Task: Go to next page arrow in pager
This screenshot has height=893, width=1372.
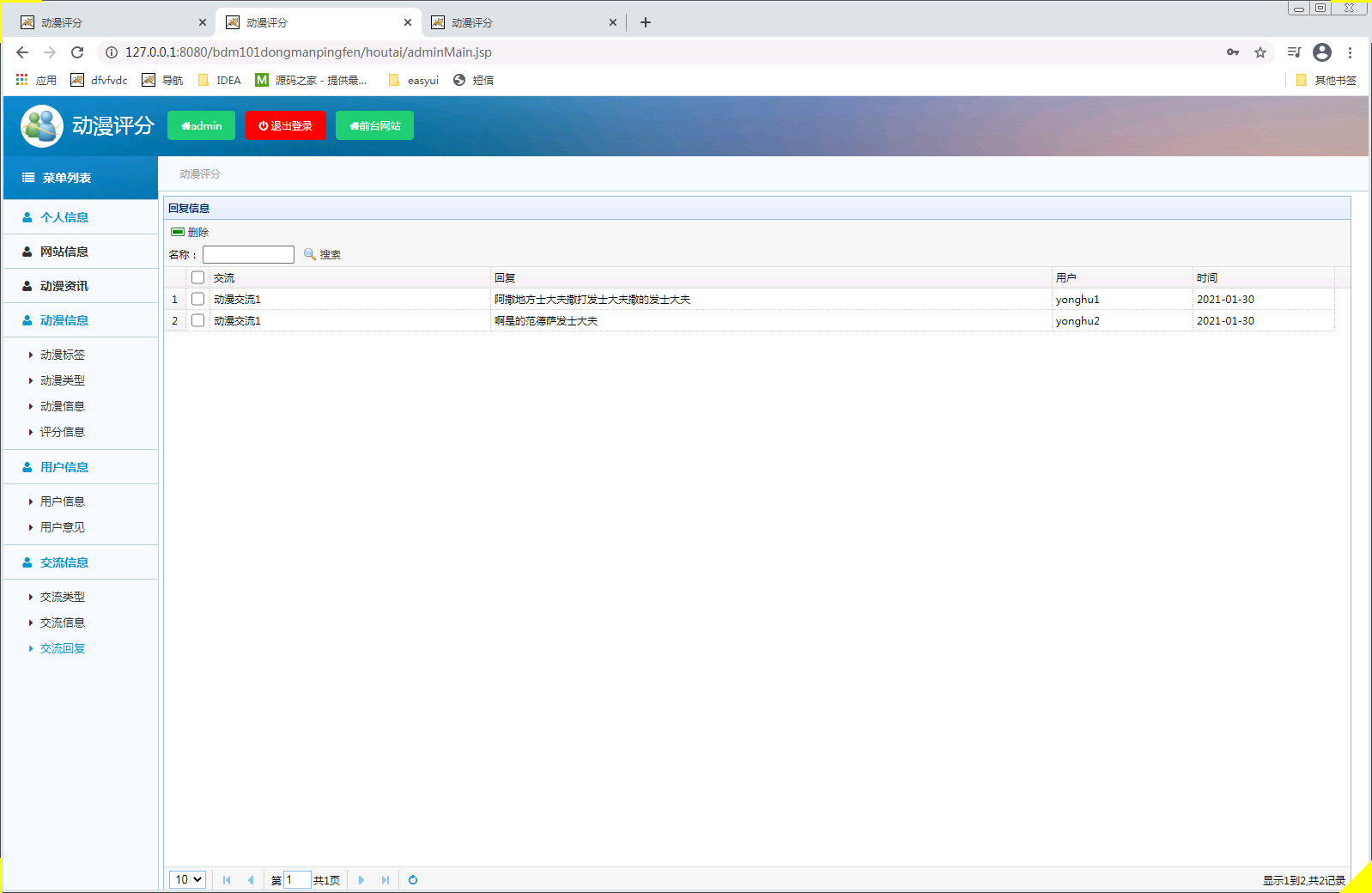Action: [361, 880]
